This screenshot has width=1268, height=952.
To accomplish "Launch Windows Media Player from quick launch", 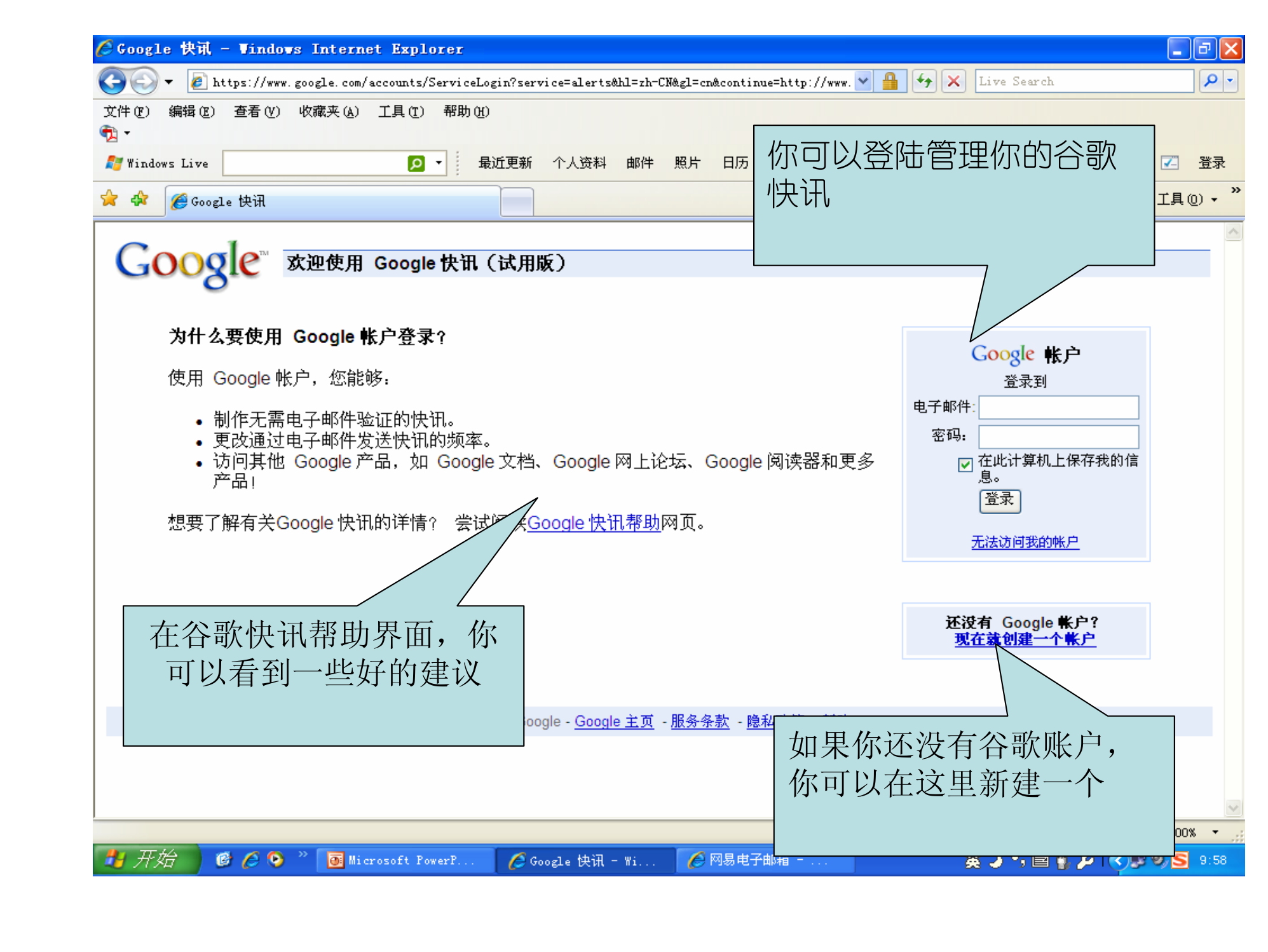I will tap(275, 860).
